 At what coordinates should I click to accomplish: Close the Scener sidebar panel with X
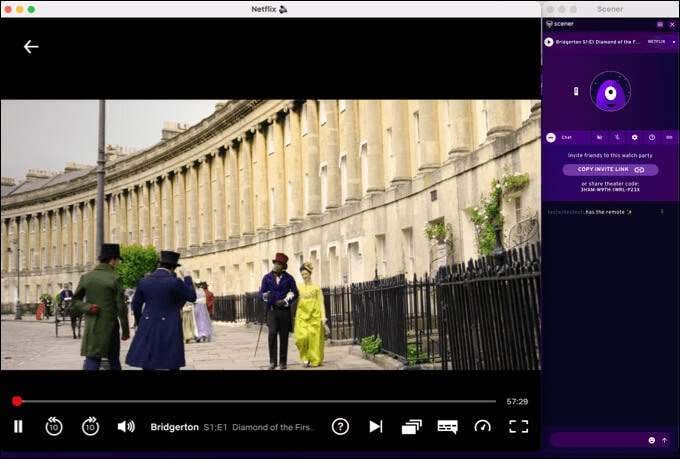(x=672, y=25)
